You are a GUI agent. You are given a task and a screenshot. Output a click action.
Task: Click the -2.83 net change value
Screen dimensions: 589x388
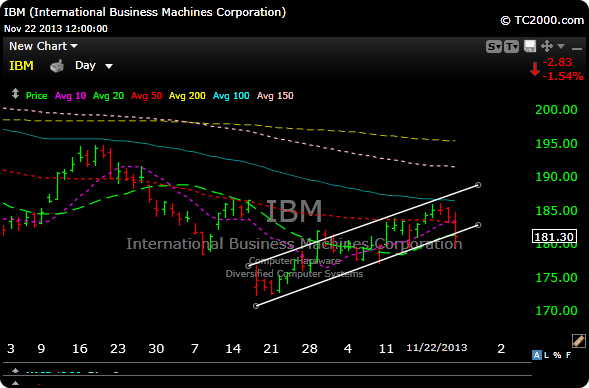[x=557, y=62]
